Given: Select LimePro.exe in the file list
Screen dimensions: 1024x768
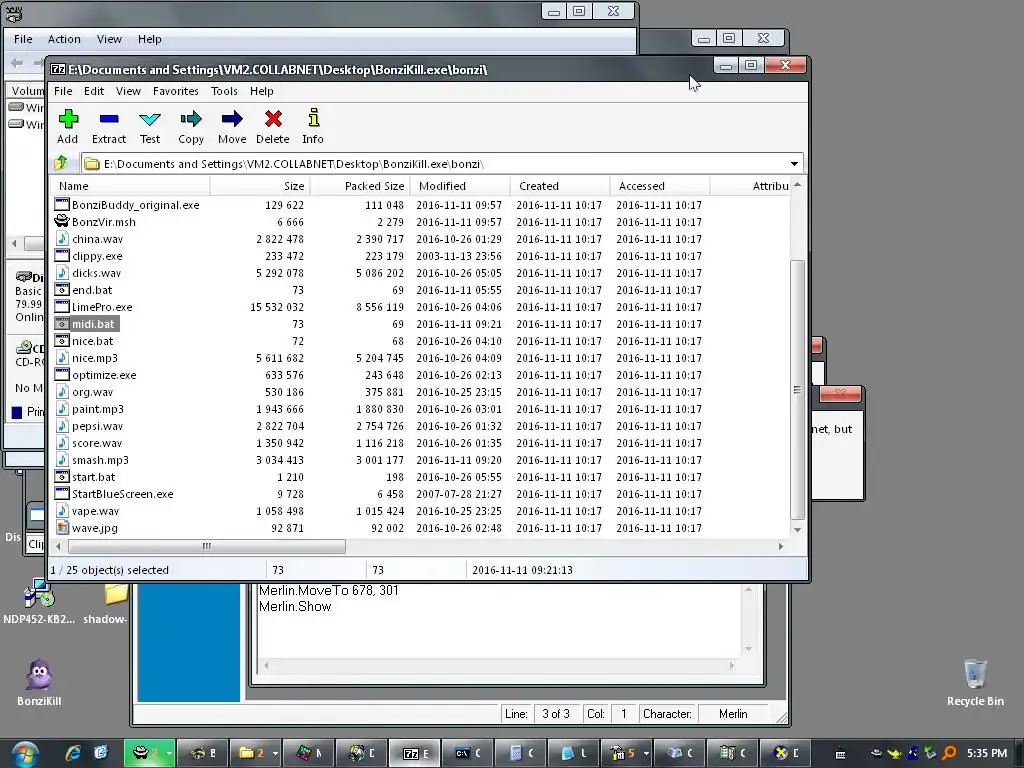Looking at the screenshot, I should pos(102,307).
